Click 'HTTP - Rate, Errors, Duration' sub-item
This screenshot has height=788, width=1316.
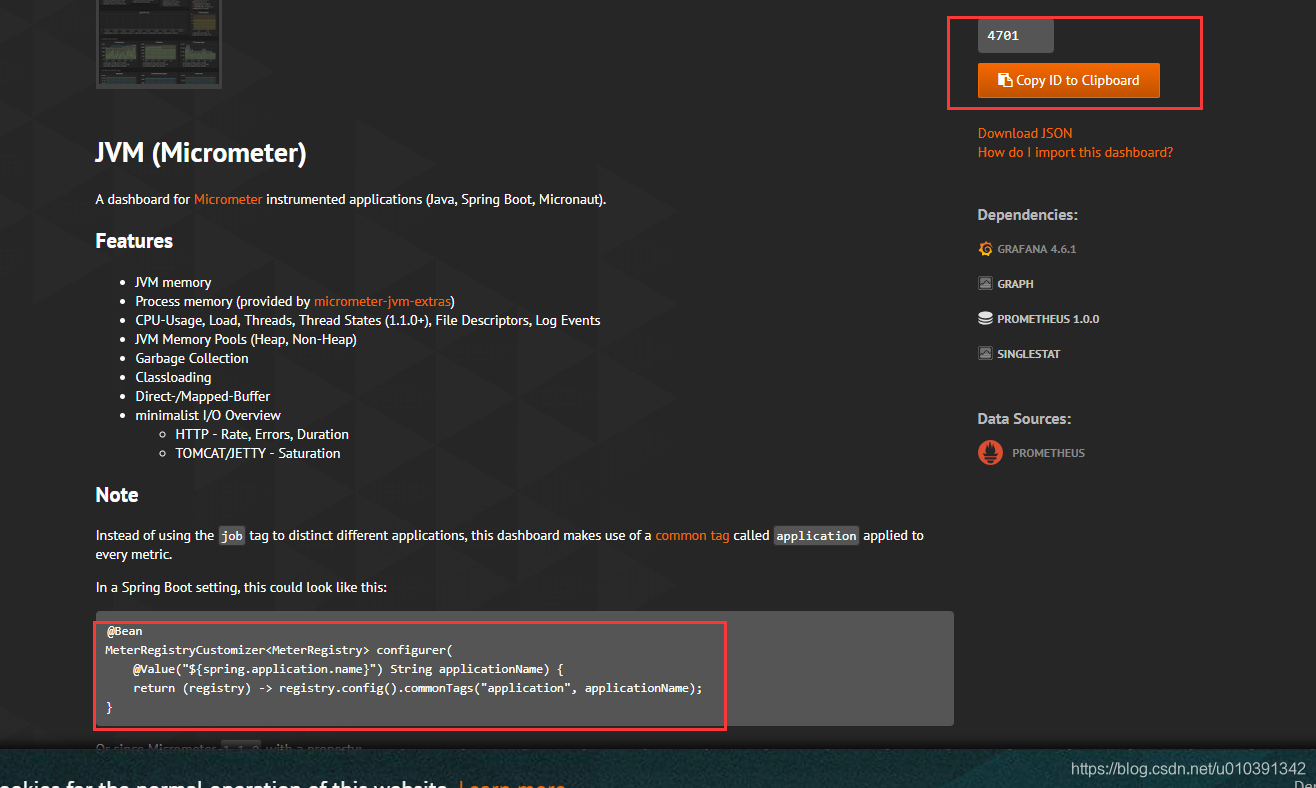coord(262,434)
